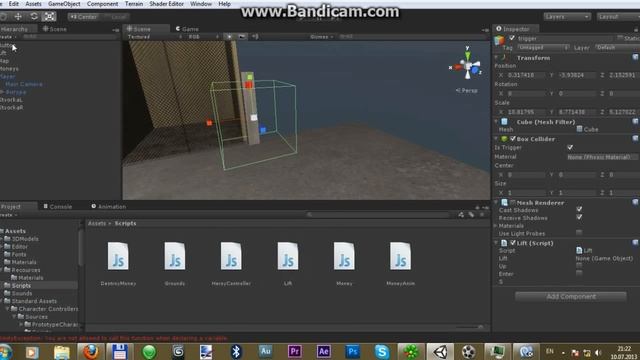Select the HeroyController script icon
Viewport: 640px width, 360px height.
click(x=231, y=256)
